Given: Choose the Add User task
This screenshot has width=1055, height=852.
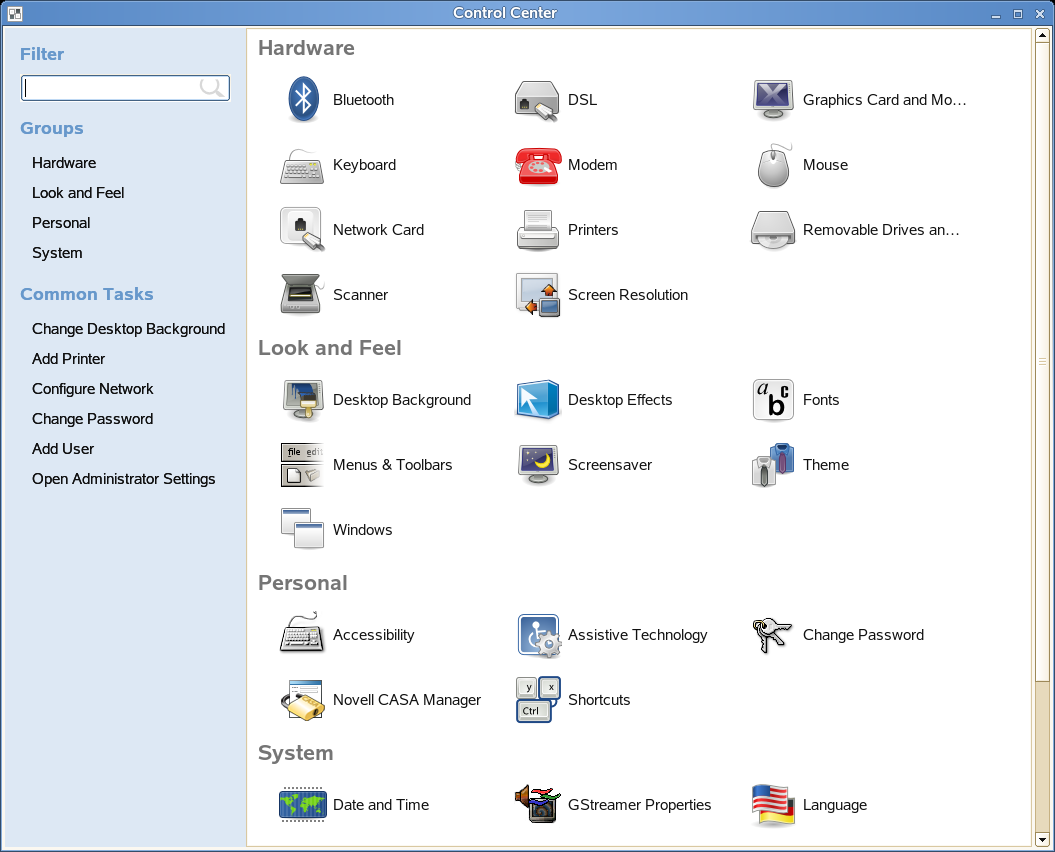Looking at the screenshot, I should click(63, 449).
